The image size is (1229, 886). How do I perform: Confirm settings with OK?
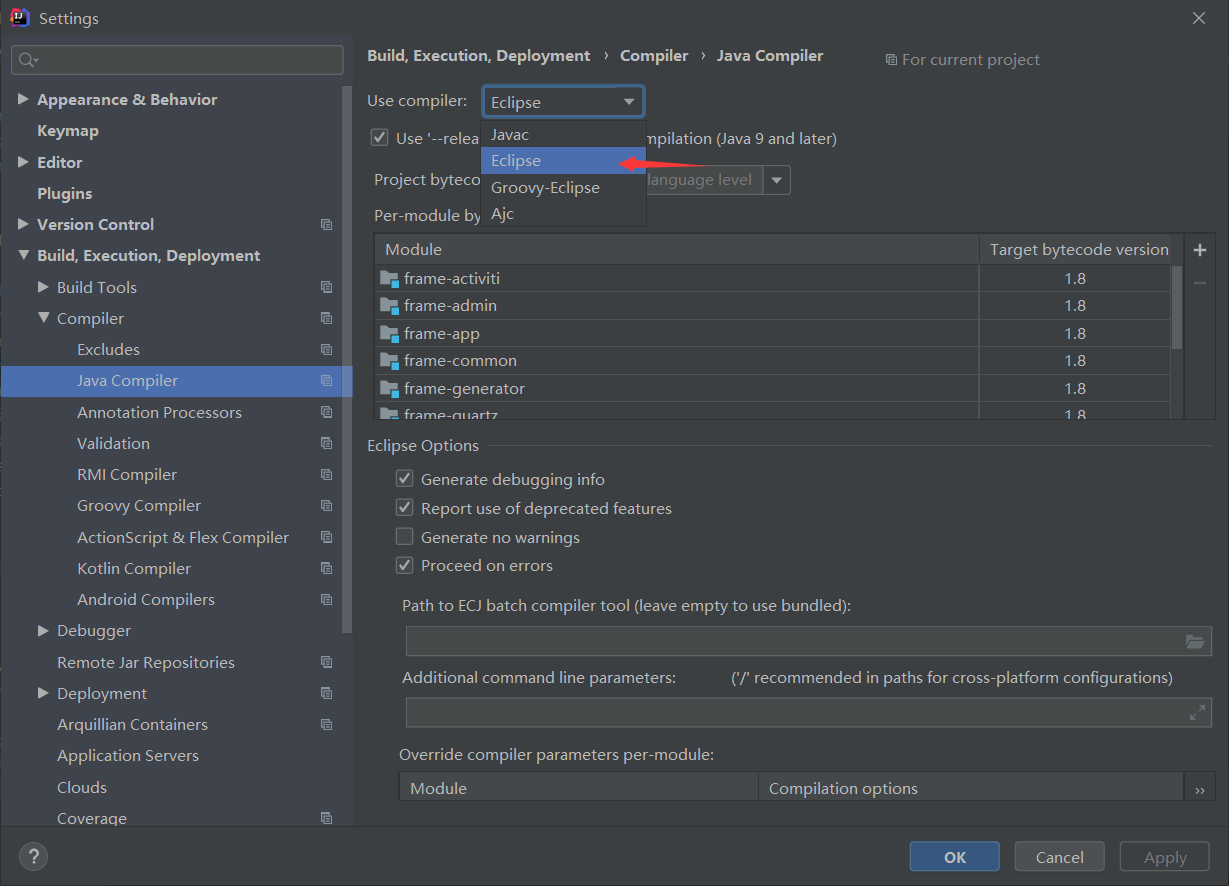[x=954, y=857]
